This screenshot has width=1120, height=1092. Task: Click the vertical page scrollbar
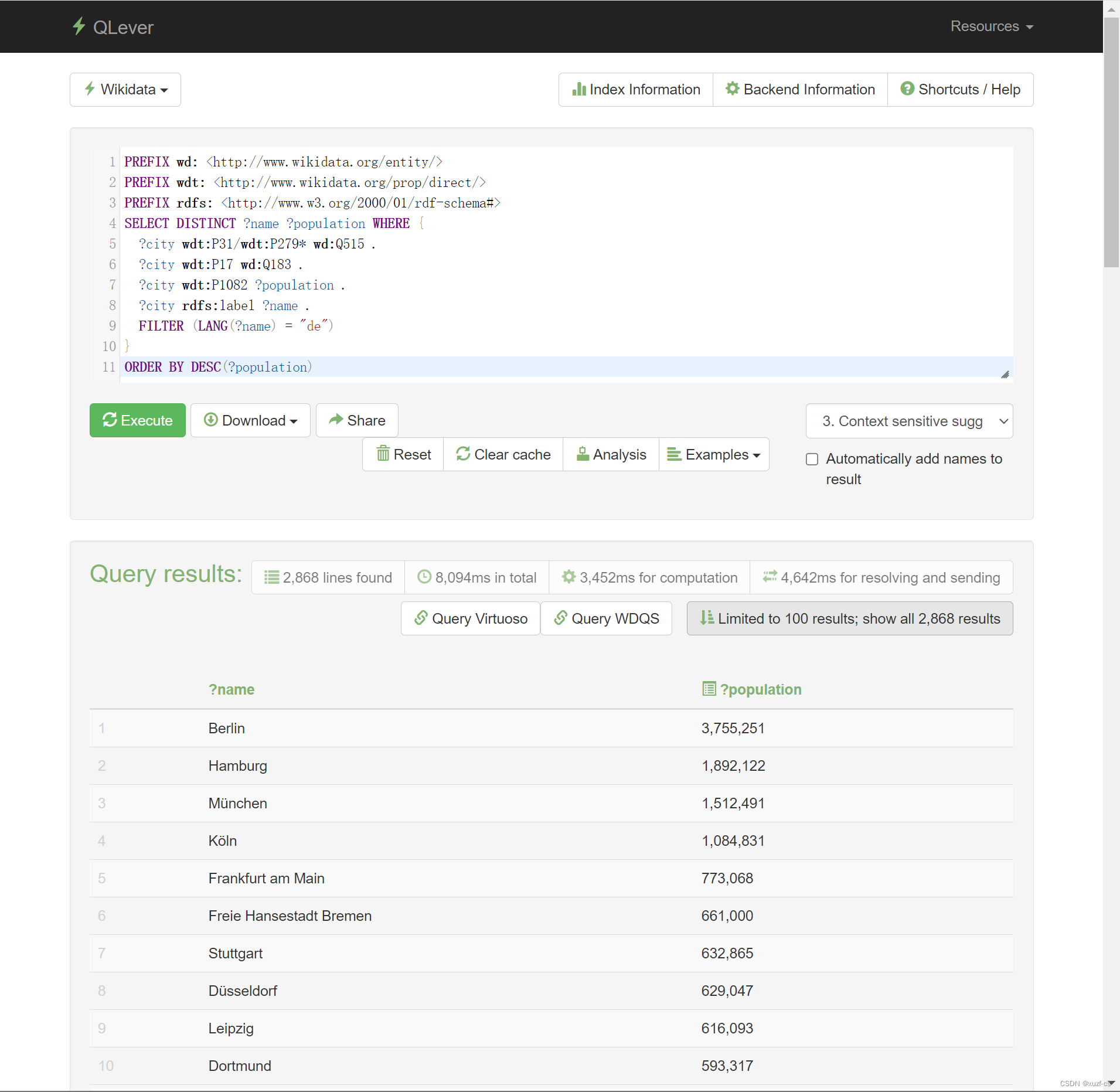tap(1111, 142)
